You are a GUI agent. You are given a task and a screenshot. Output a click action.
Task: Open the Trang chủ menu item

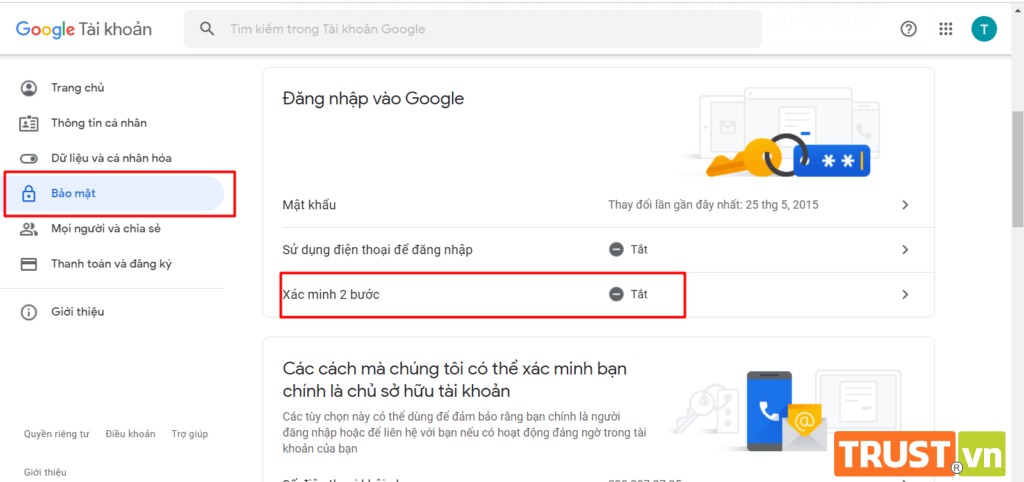click(112, 88)
